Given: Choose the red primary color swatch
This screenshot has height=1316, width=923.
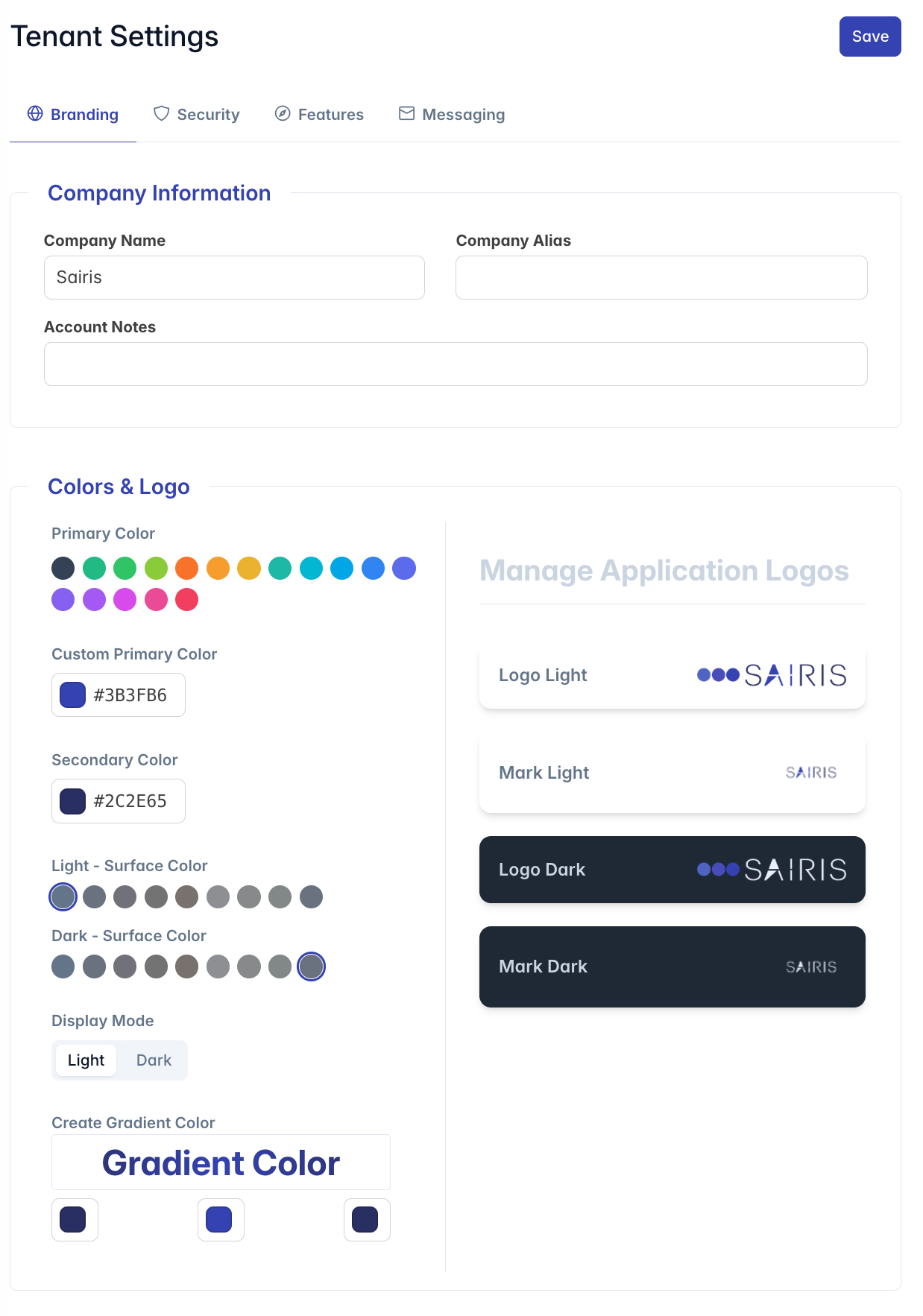Looking at the screenshot, I should (x=187, y=599).
